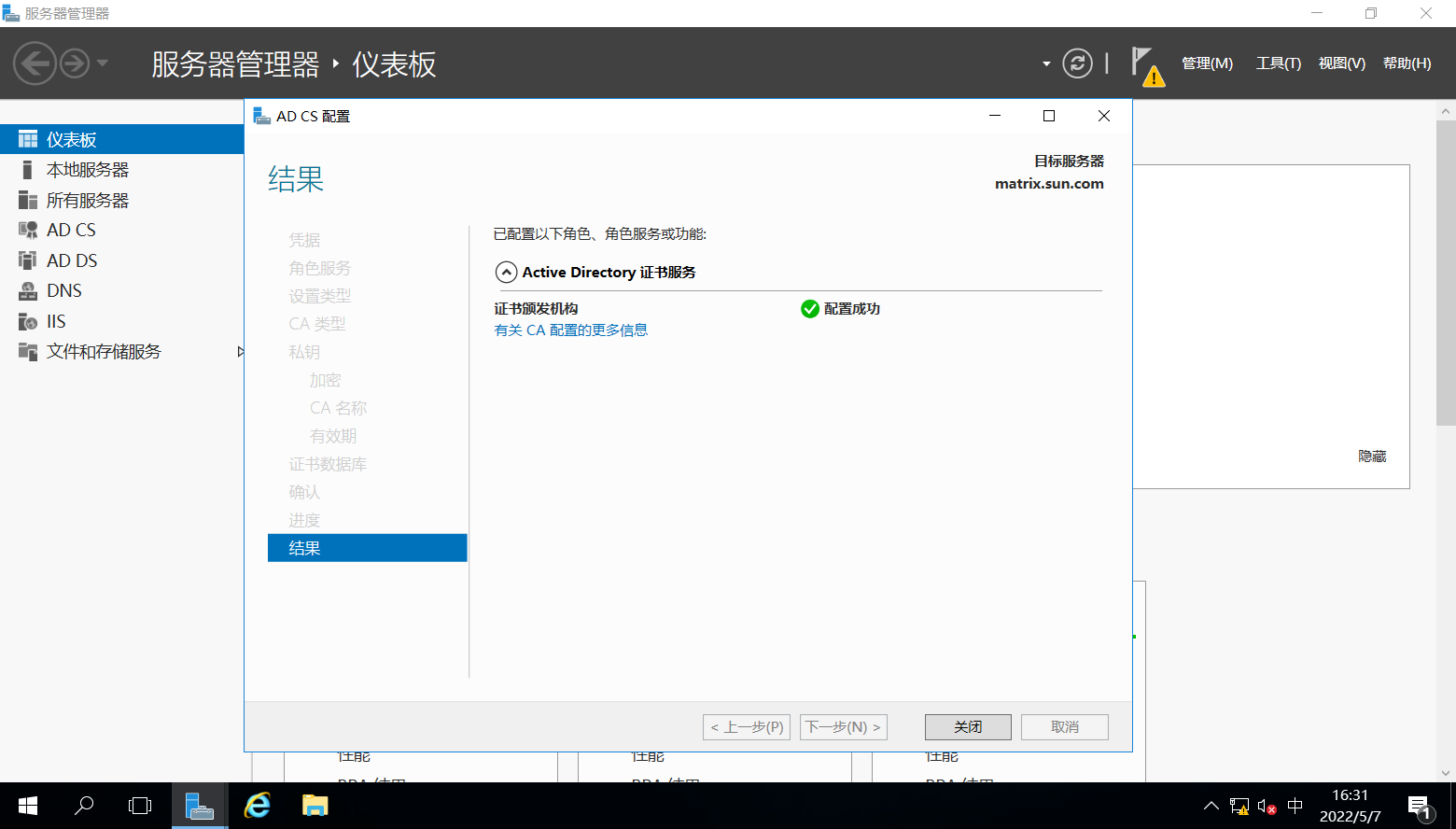Click the green 配置成功 status icon

point(810,309)
